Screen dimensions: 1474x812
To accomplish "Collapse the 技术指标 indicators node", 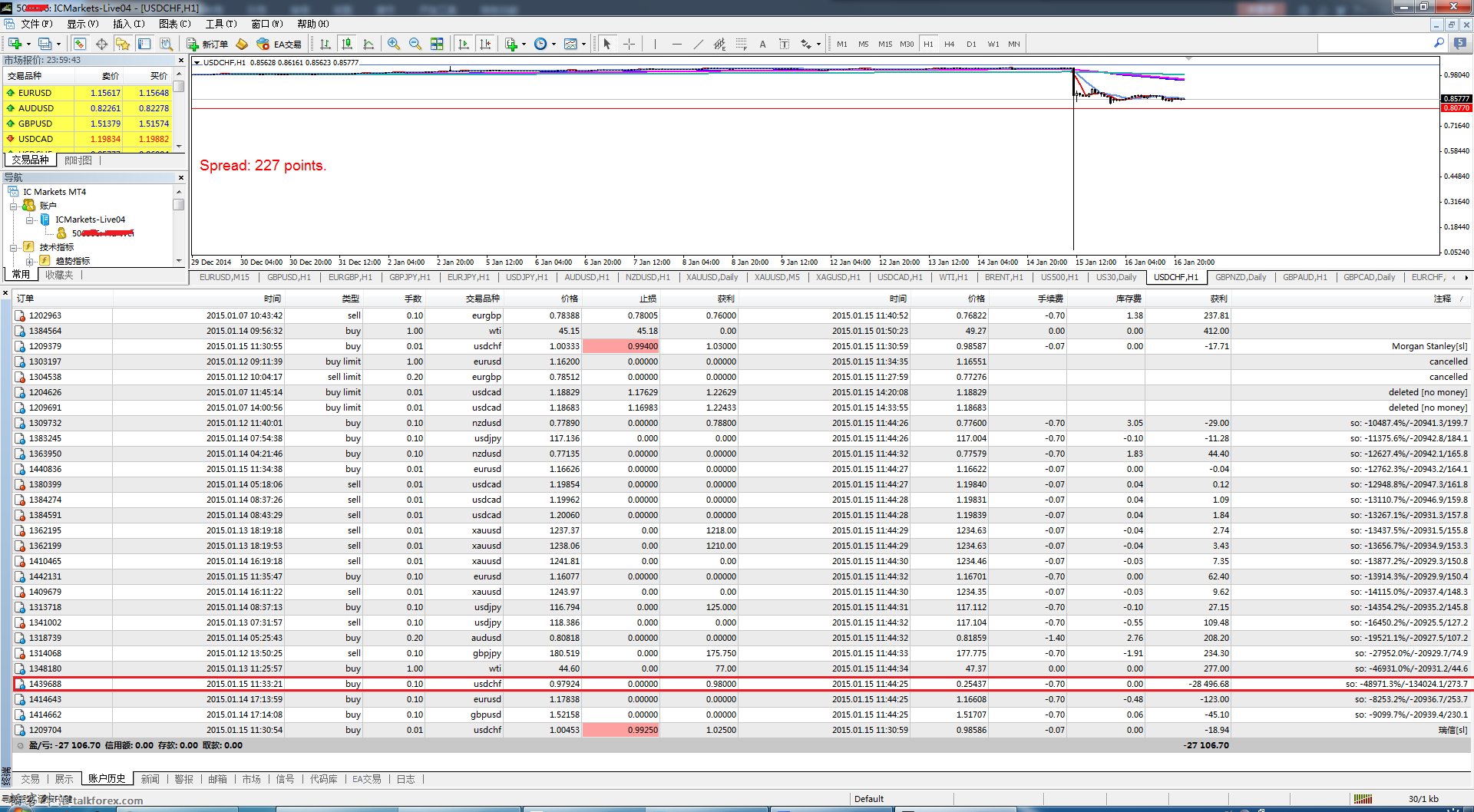I will click(x=13, y=247).
